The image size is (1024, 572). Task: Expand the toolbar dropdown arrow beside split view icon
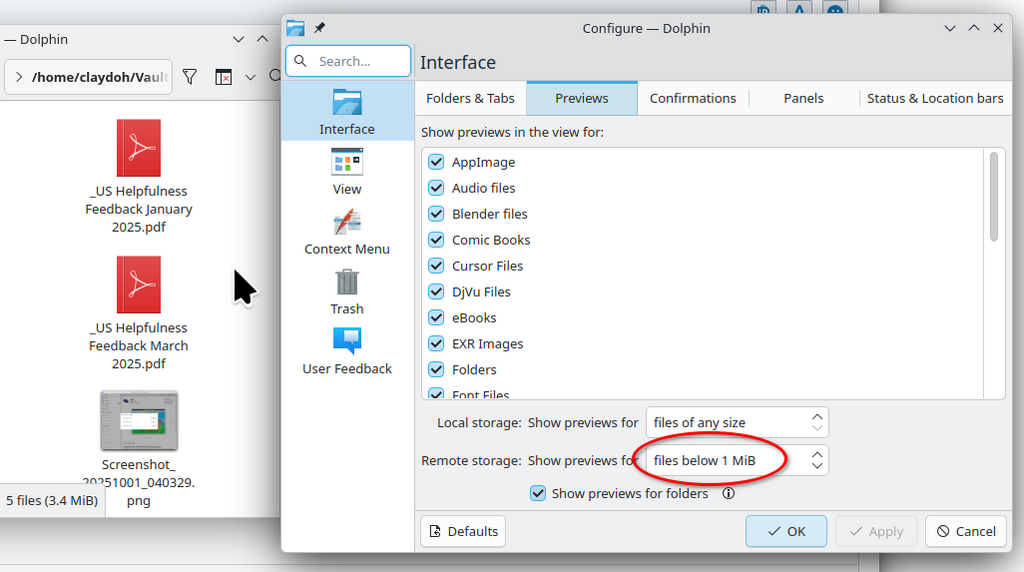pos(250,77)
